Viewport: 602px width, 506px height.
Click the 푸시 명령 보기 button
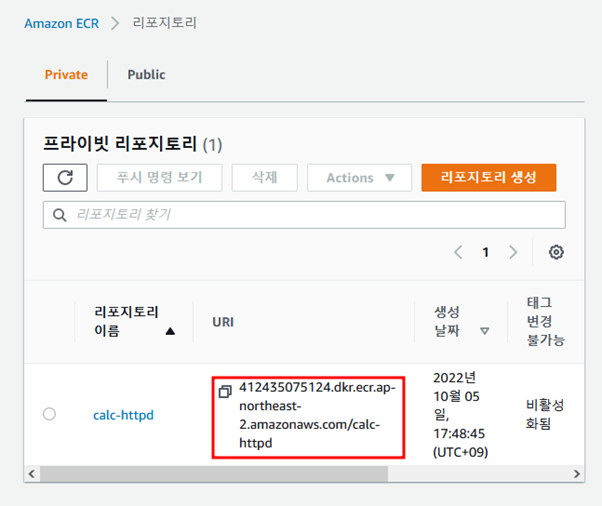(159, 177)
